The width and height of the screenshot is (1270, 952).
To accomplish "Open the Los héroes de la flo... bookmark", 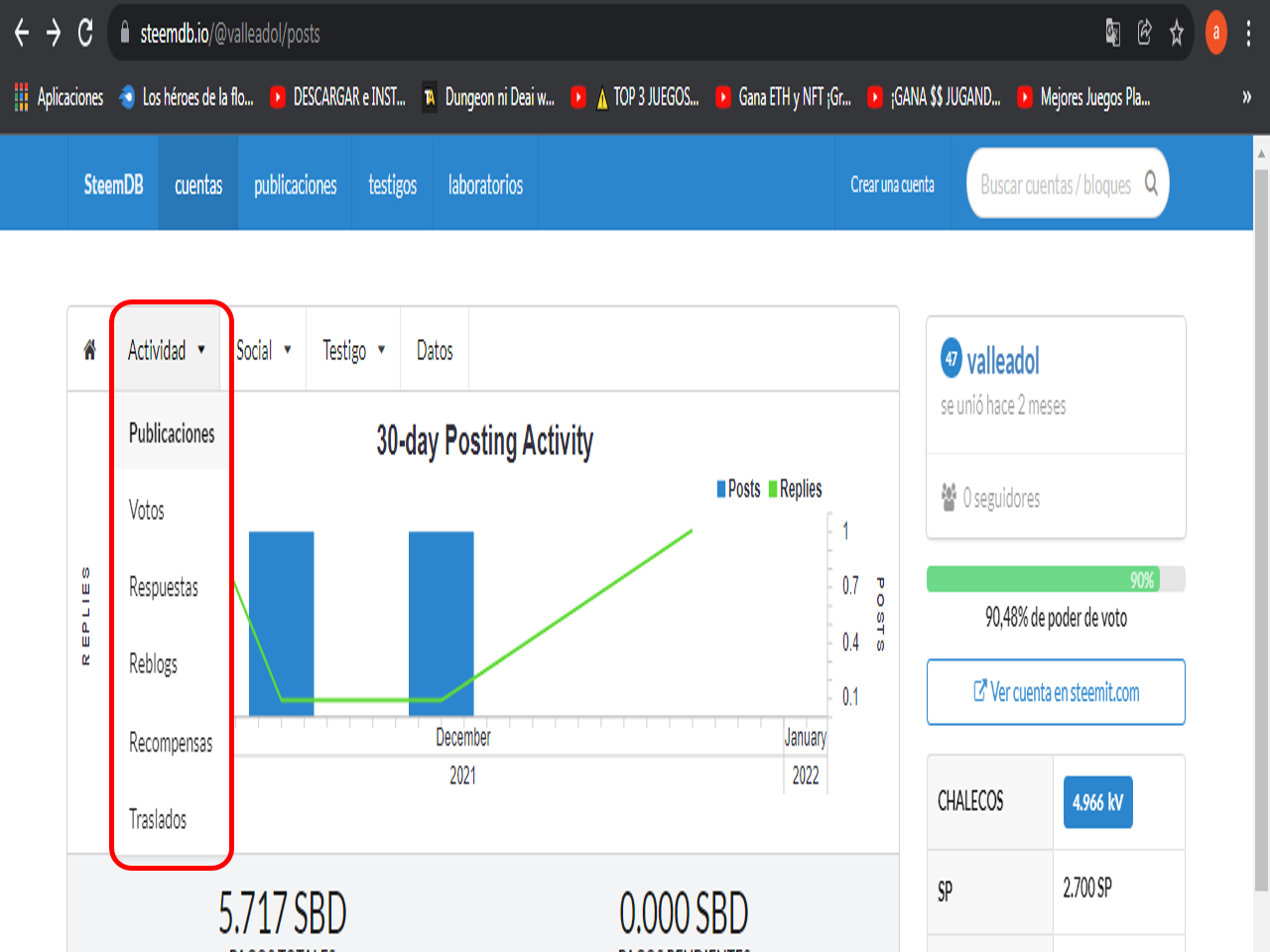I will [187, 97].
